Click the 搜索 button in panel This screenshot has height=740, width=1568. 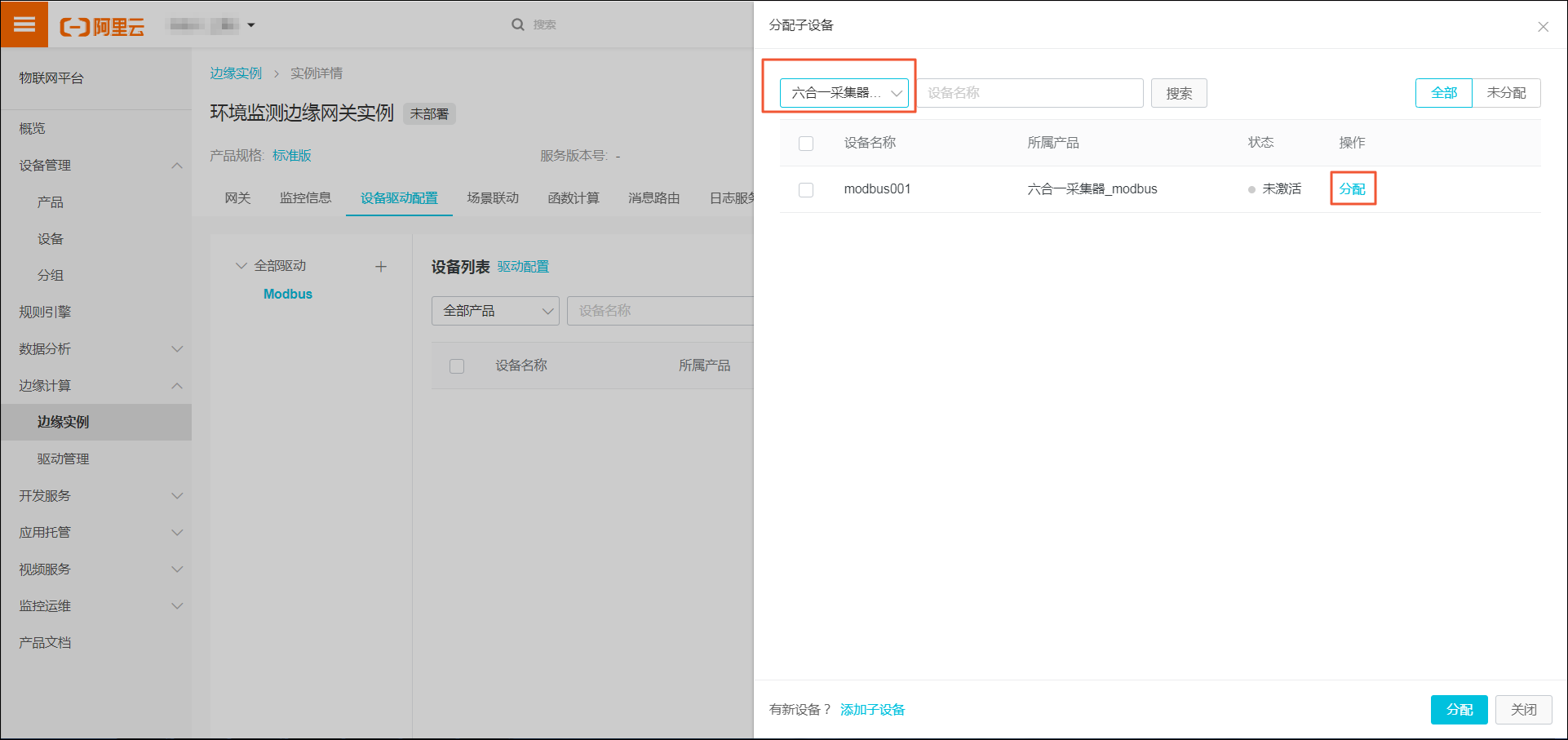pyautogui.click(x=1179, y=93)
